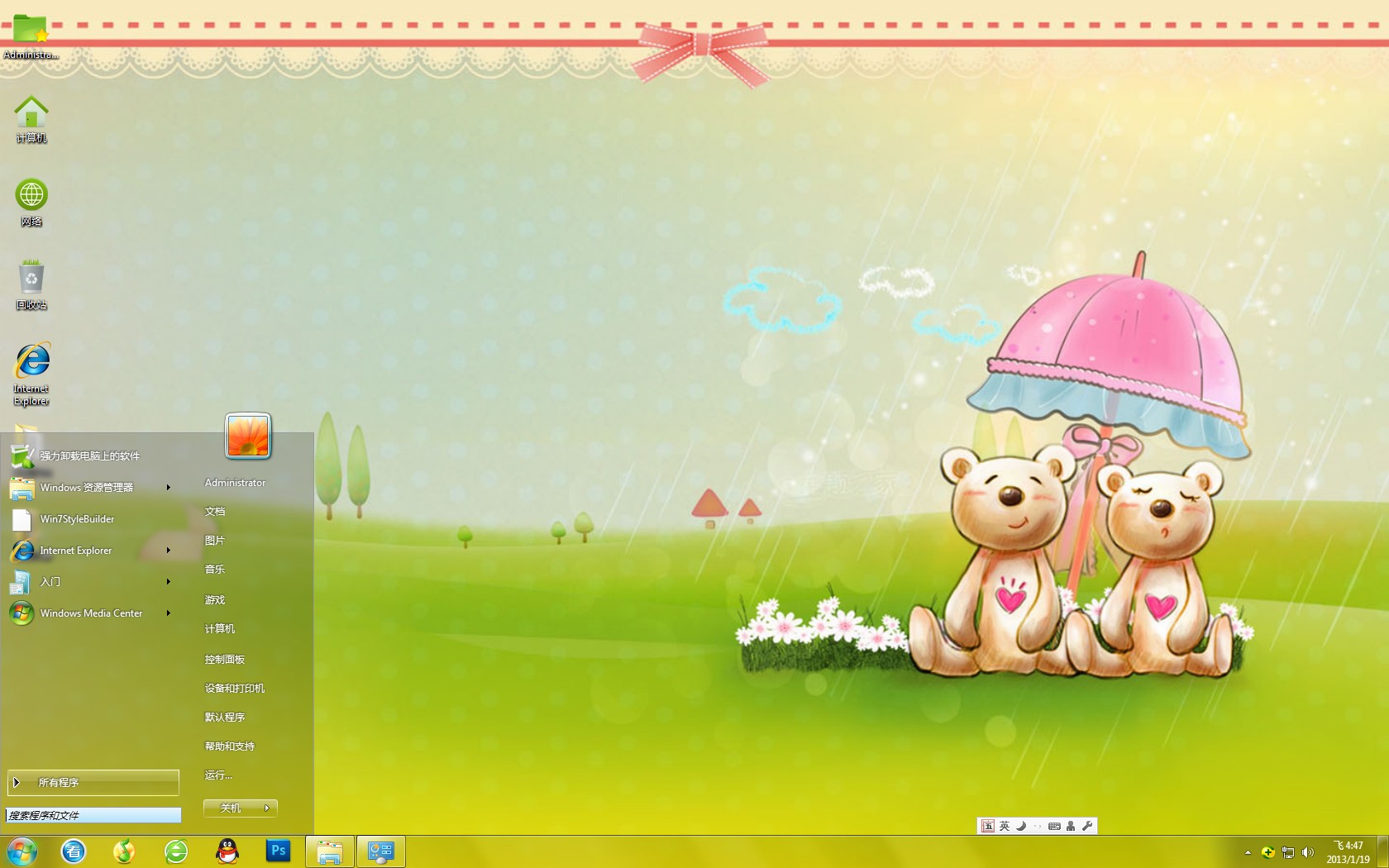Launch Photoshop from the taskbar
The height and width of the screenshot is (868, 1389).
pyautogui.click(x=279, y=851)
